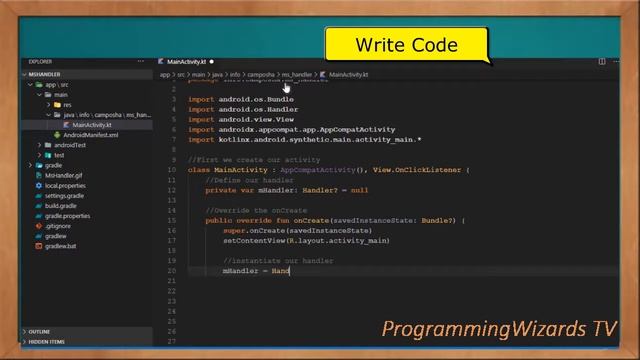The width and height of the screenshot is (640, 360).
Task: Click line number 21 in the gutter
Action: pos(172,281)
